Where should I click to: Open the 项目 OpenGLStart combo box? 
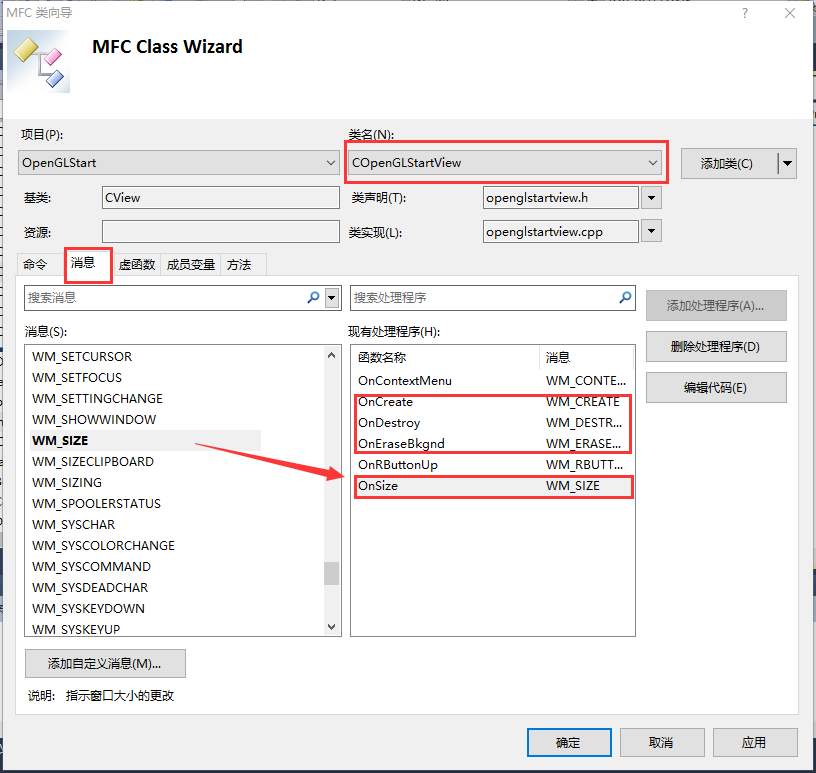tap(177, 163)
